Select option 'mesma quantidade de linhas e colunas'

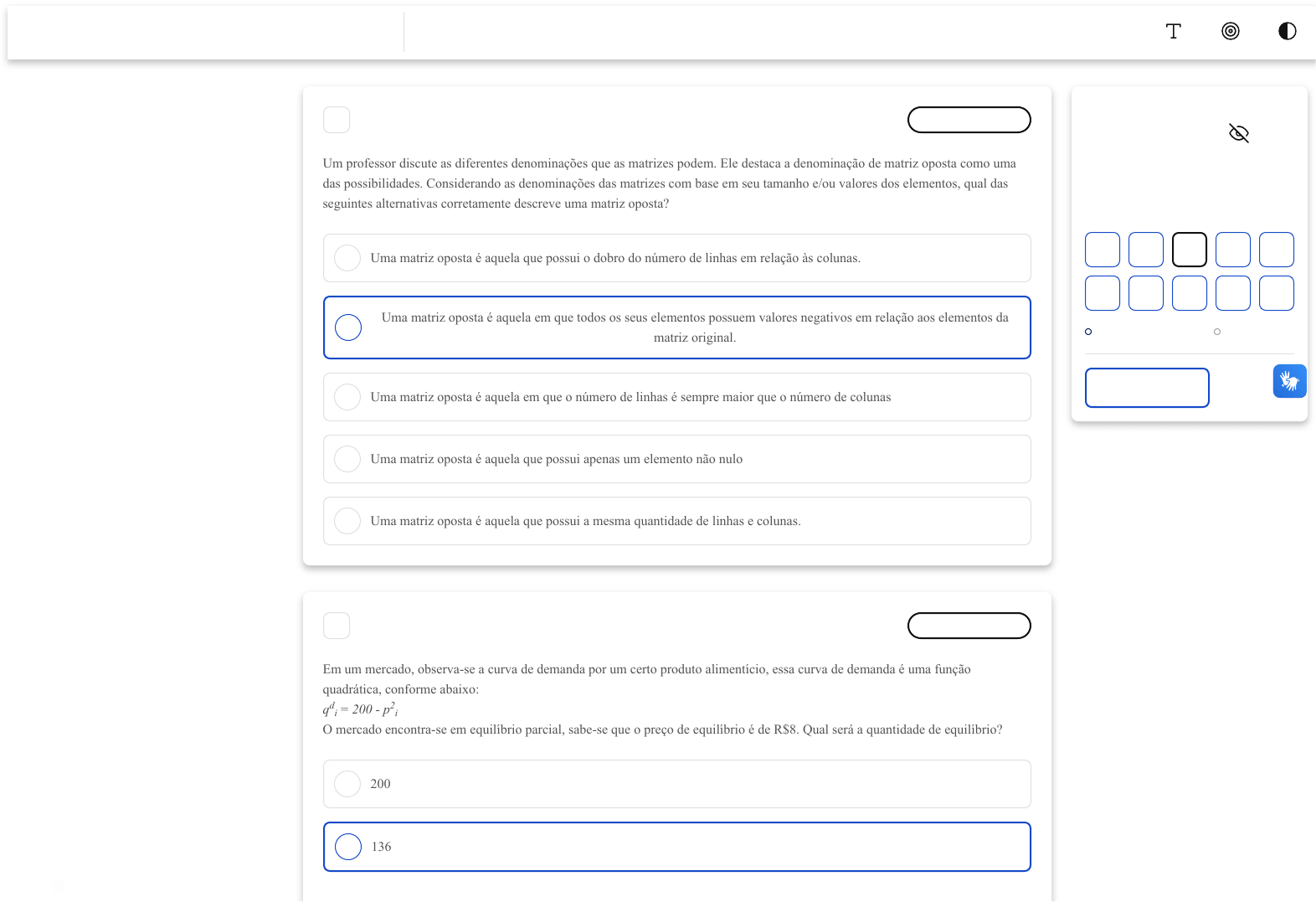tap(347, 521)
